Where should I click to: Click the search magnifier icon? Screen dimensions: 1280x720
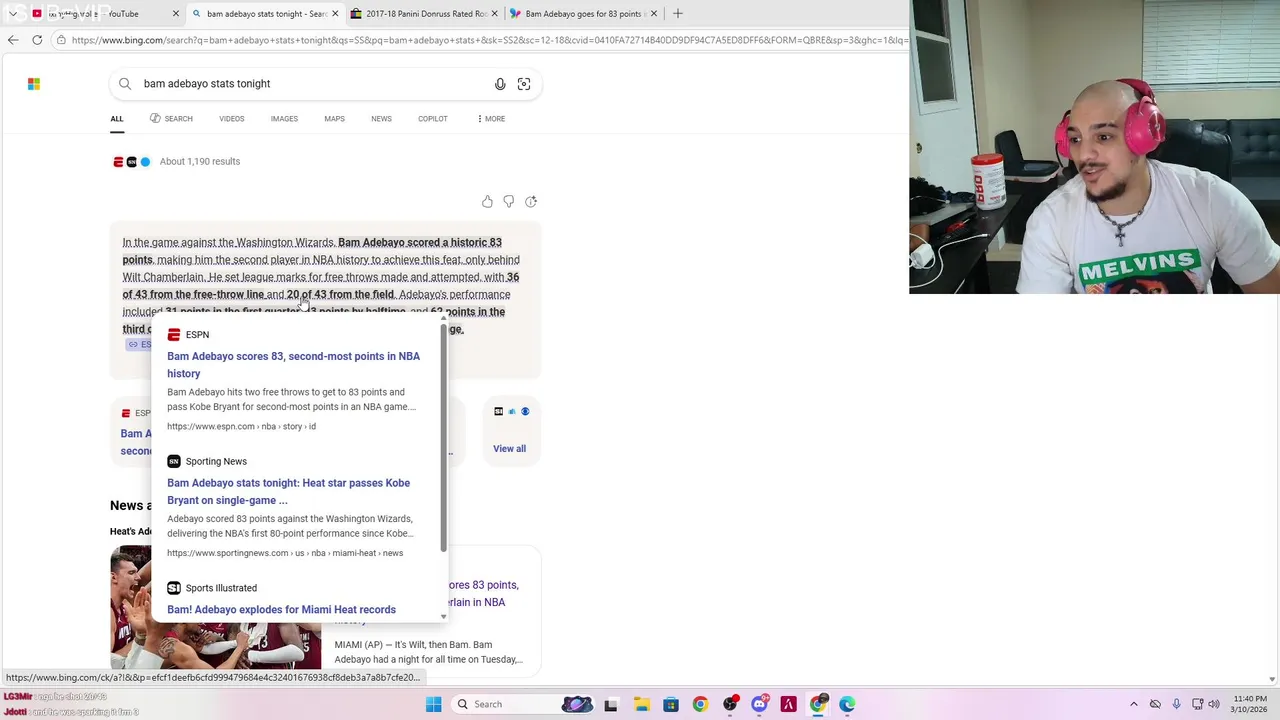coord(125,84)
